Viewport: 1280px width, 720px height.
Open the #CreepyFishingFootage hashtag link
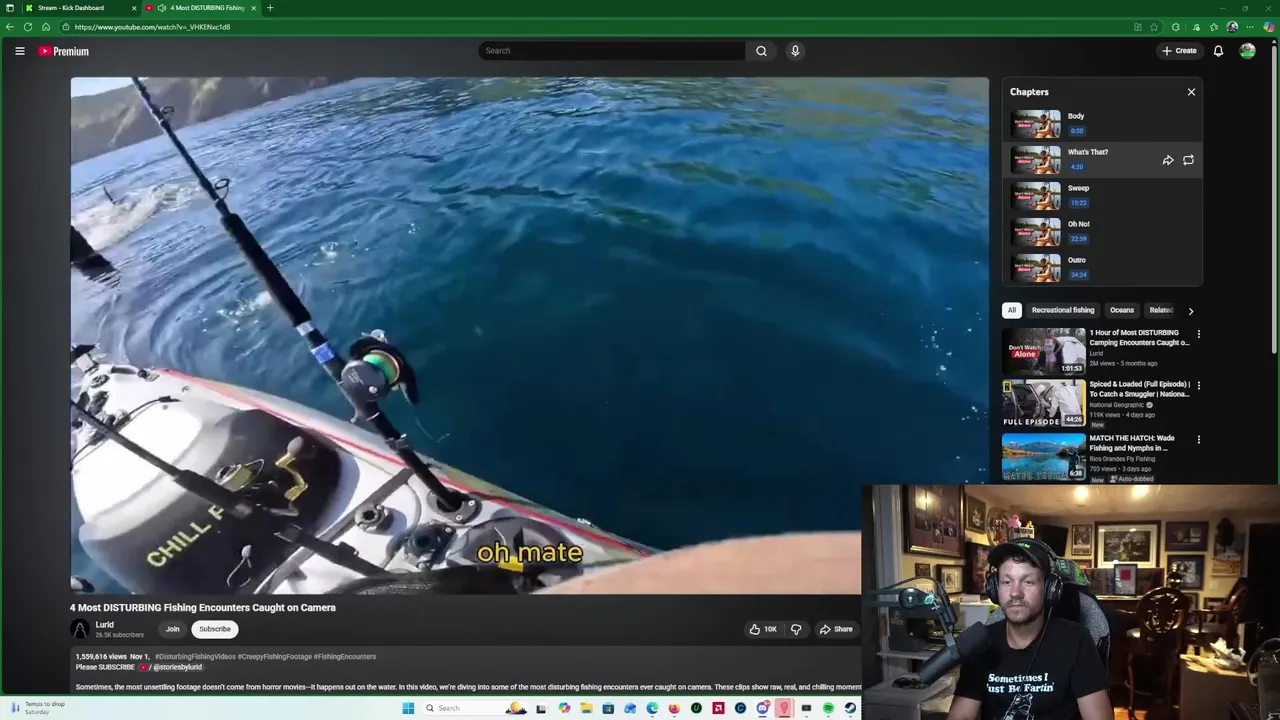click(275, 657)
